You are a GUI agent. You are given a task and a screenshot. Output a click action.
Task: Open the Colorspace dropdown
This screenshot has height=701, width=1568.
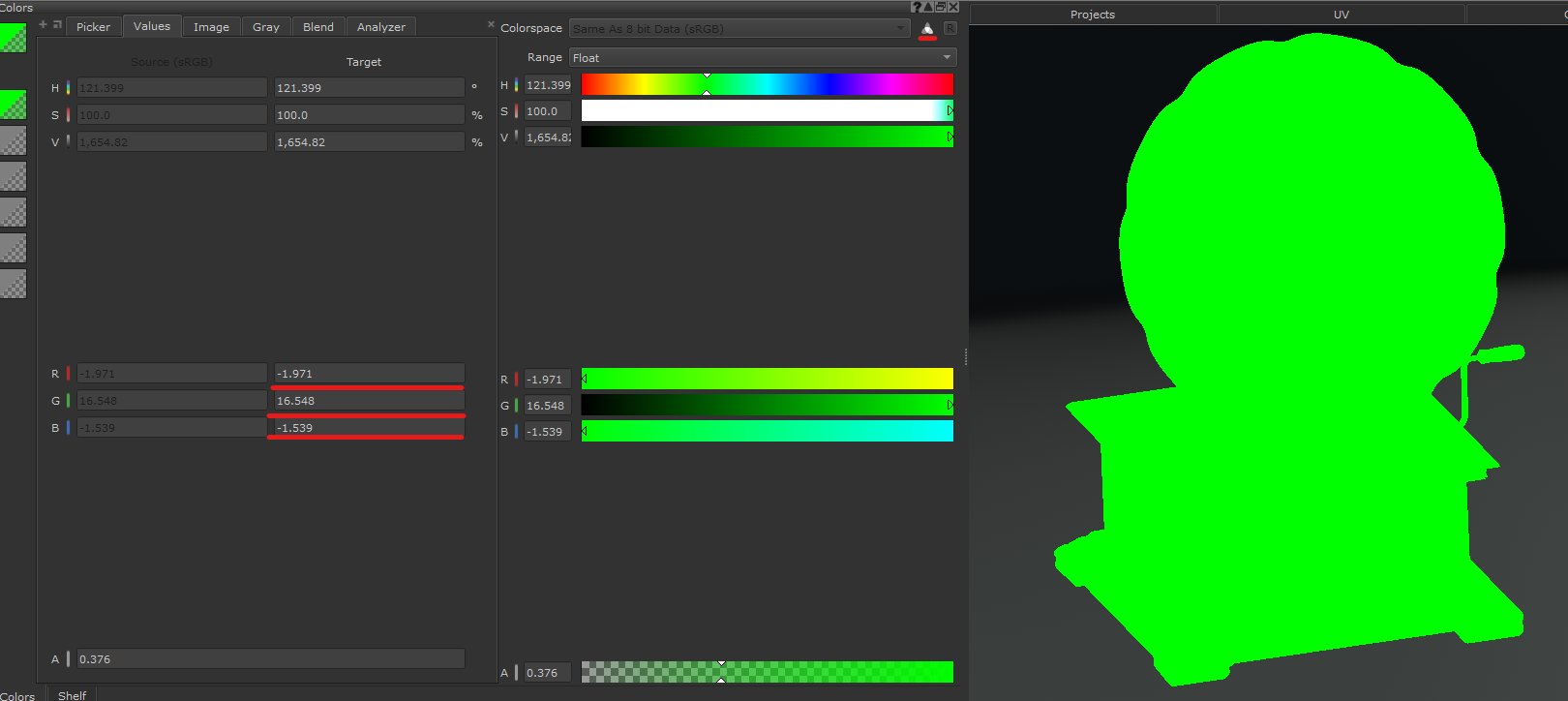[739, 29]
